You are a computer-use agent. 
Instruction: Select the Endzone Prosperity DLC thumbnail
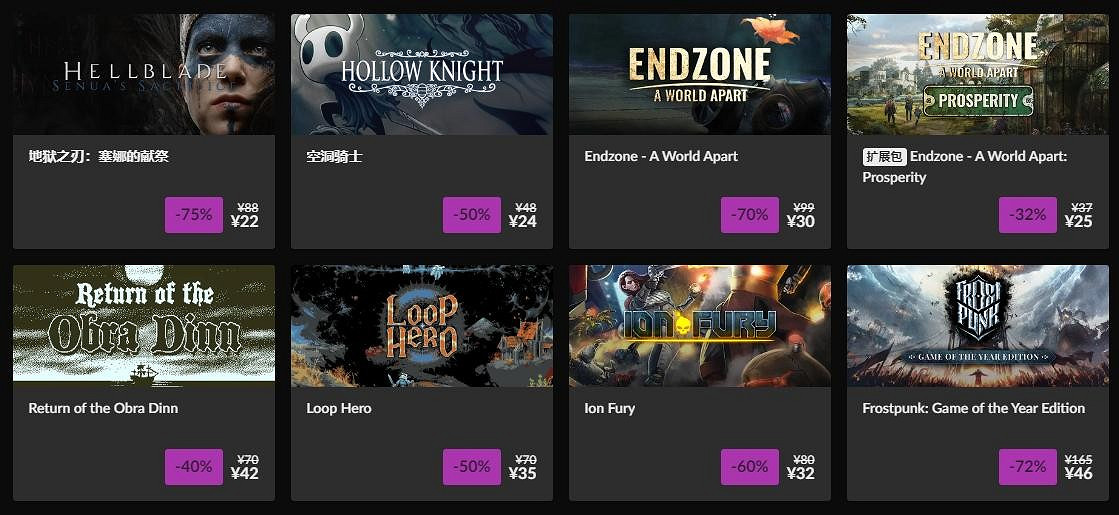coord(977,74)
